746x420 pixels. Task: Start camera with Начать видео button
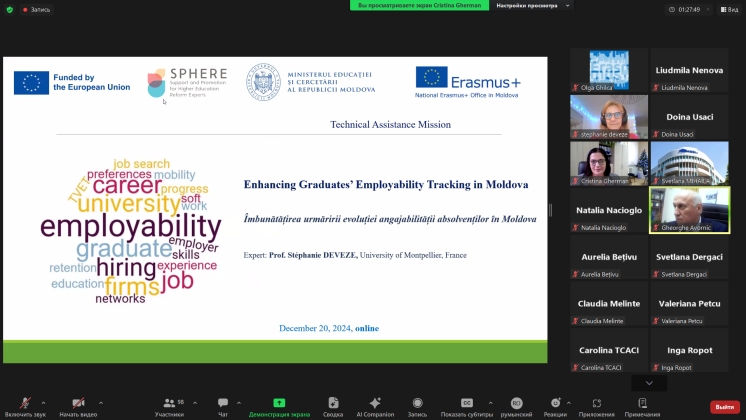(x=78, y=403)
